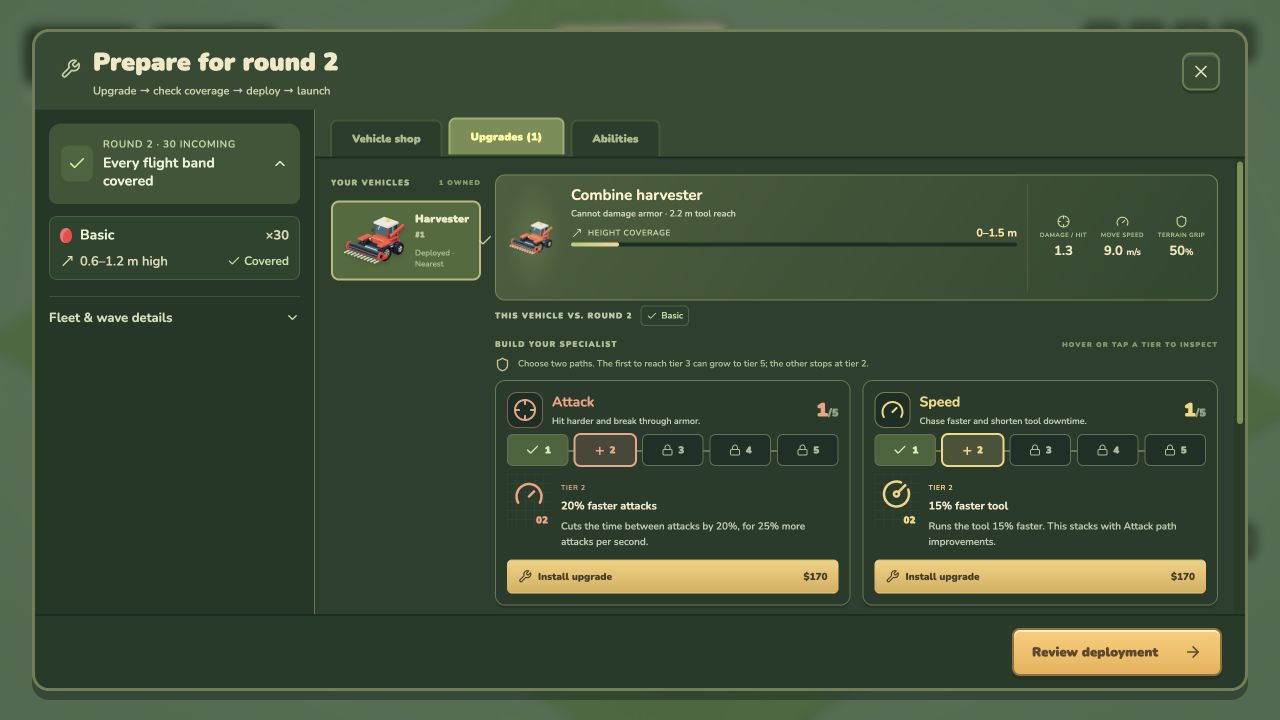Screen dimensions: 1280x720
Task: Click the Speed path speedometer icon
Action: tap(893, 410)
